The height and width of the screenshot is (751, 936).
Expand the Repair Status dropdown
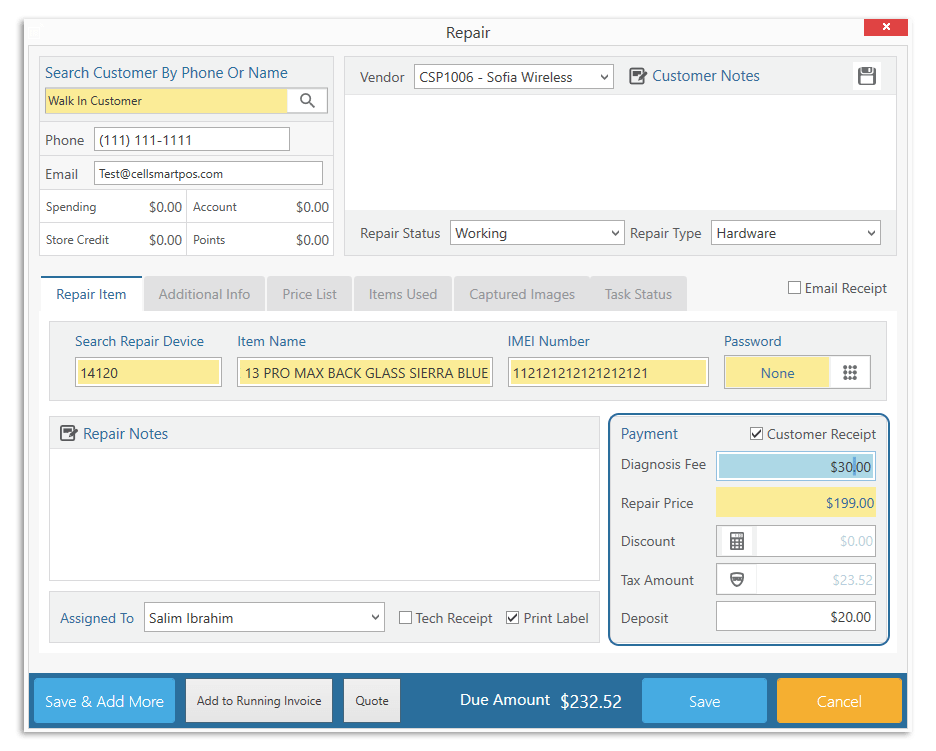[537, 233]
